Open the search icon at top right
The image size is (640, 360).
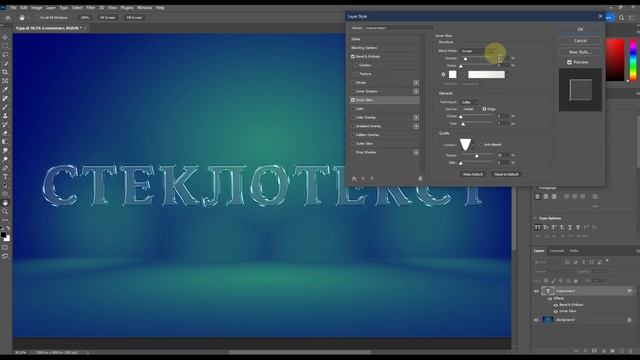(621, 18)
